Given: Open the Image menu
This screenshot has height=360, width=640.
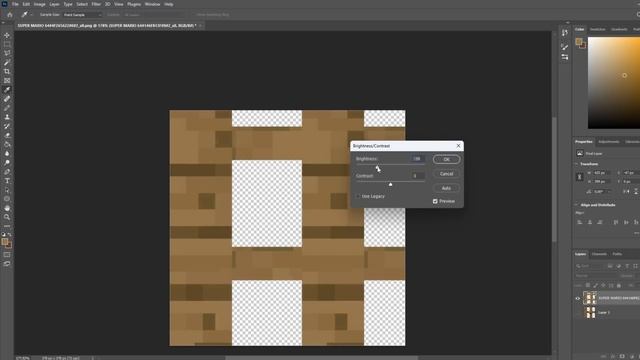Looking at the screenshot, I should tap(39, 4).
